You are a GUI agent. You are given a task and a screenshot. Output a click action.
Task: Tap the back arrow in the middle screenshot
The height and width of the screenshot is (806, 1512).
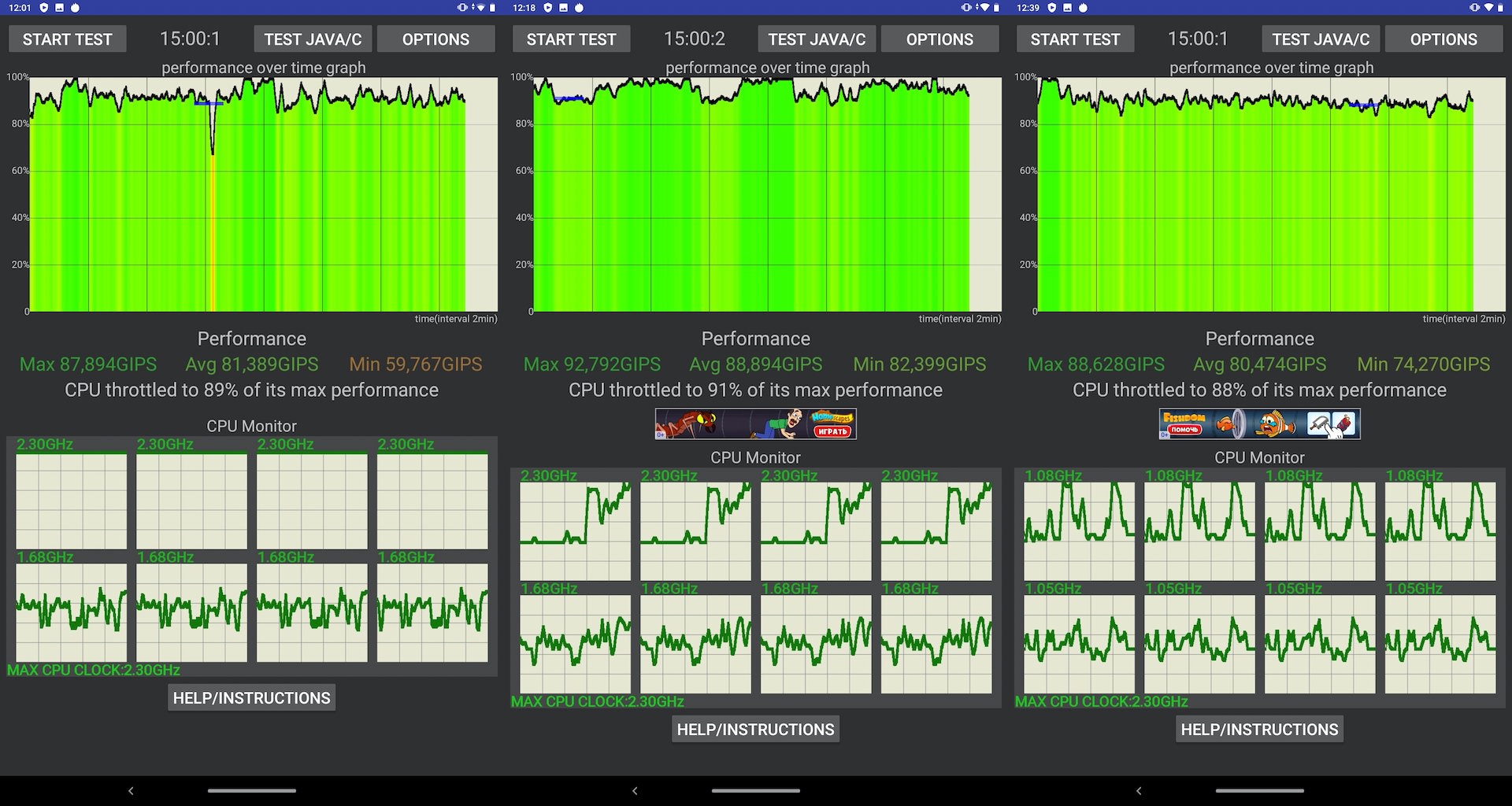(635, 790)
